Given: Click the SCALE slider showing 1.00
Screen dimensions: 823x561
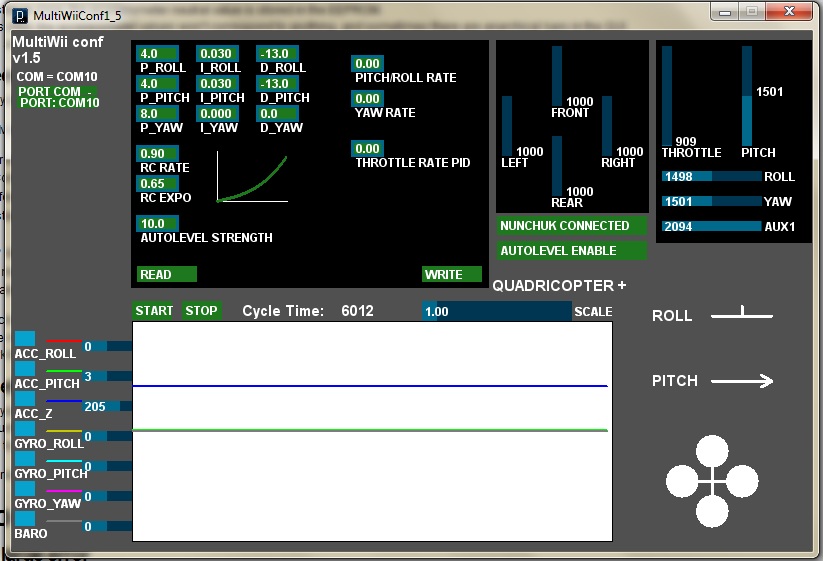Looking at the screenshot, I should pos(497,311).
